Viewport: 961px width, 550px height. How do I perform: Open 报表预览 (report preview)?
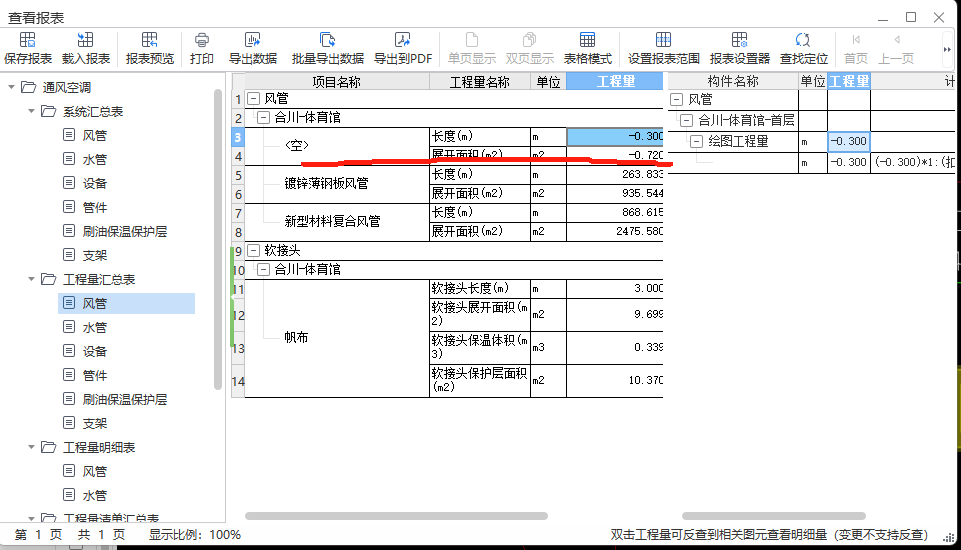[x=150, y=48]
